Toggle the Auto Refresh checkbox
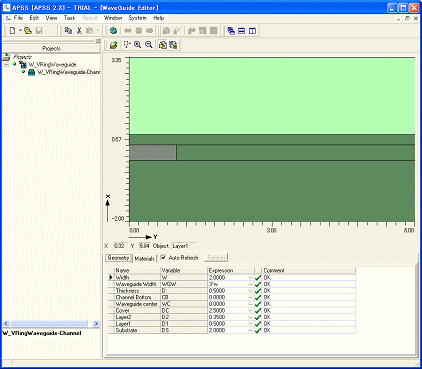Screen dimensions: 422x369 click(163, 257)
